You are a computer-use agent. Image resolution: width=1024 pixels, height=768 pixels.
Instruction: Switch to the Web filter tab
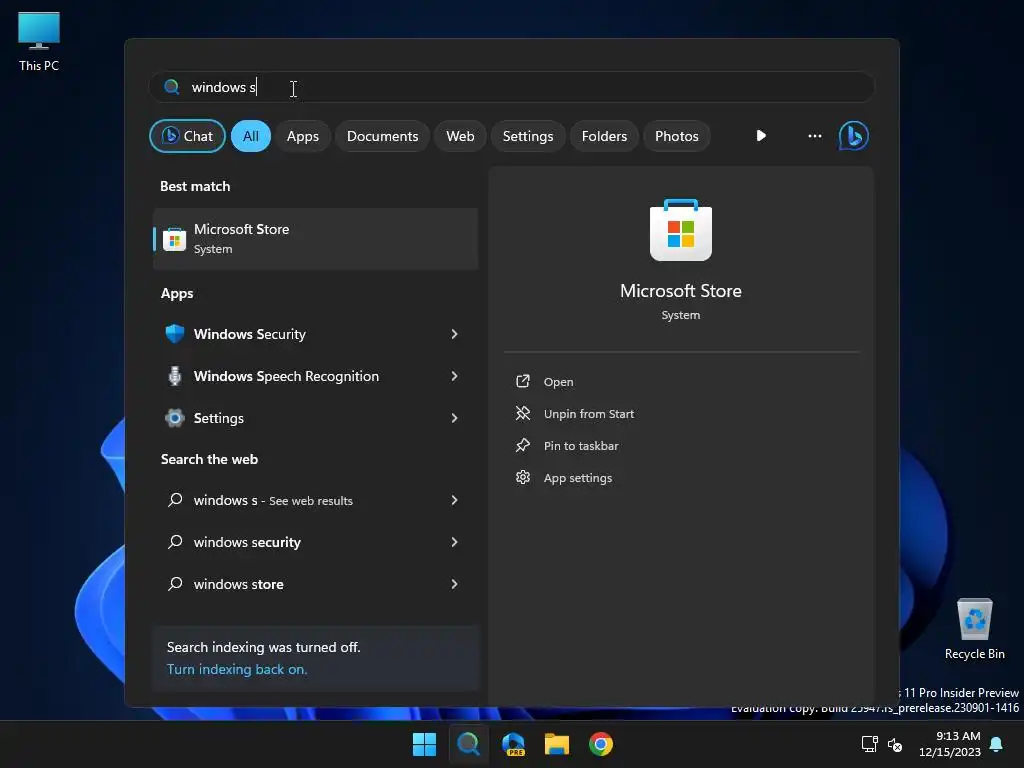coord(460,136)
